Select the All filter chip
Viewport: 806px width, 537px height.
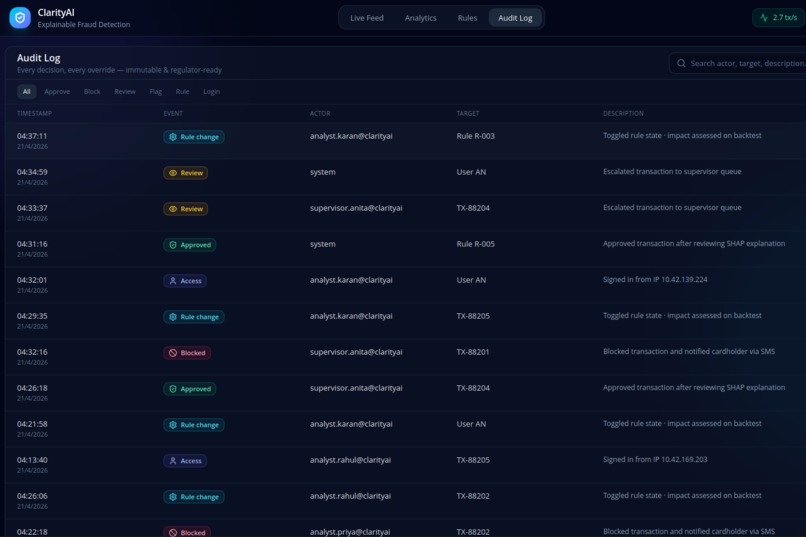pyautogui.click(x=26, y=91)
